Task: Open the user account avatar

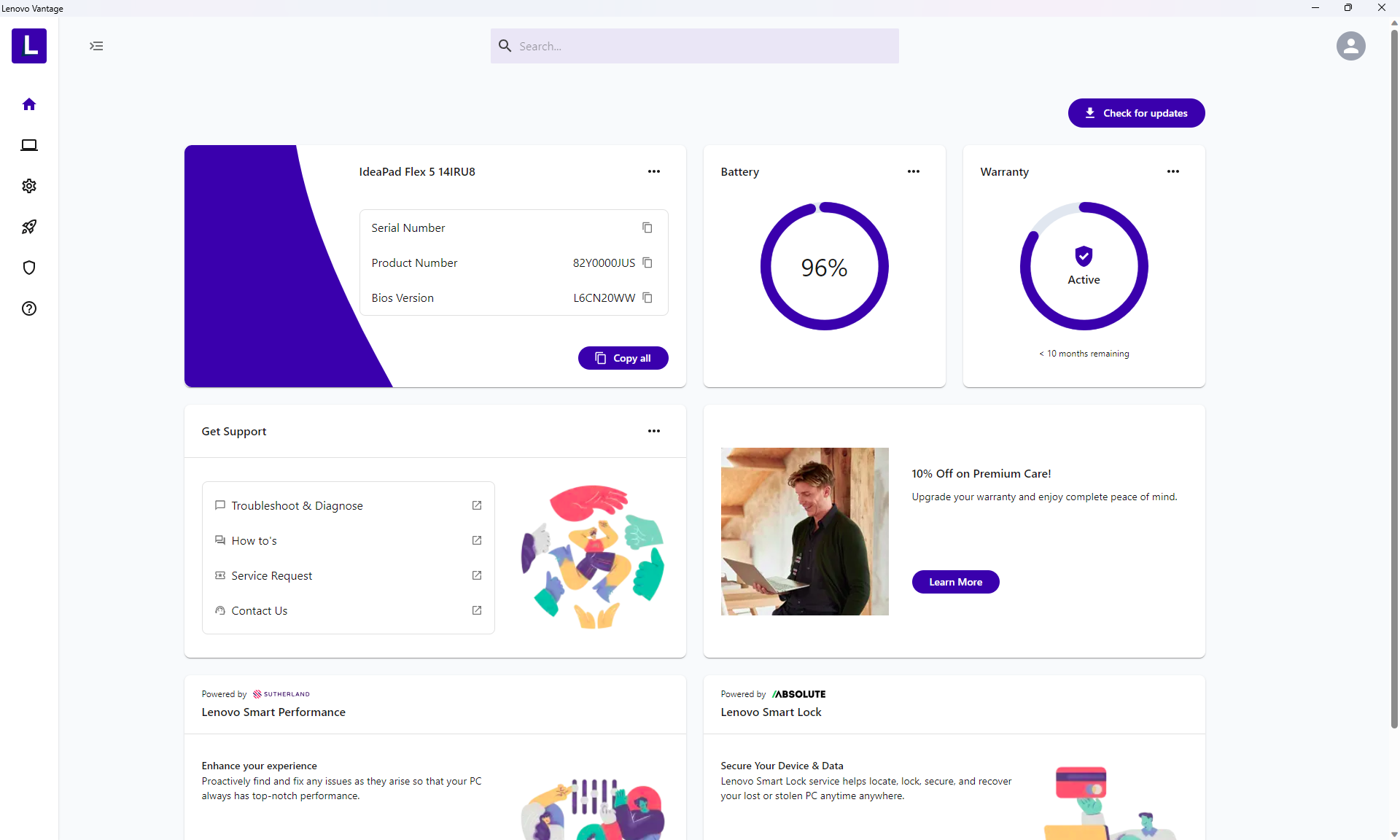Action: coord(1350,46)
